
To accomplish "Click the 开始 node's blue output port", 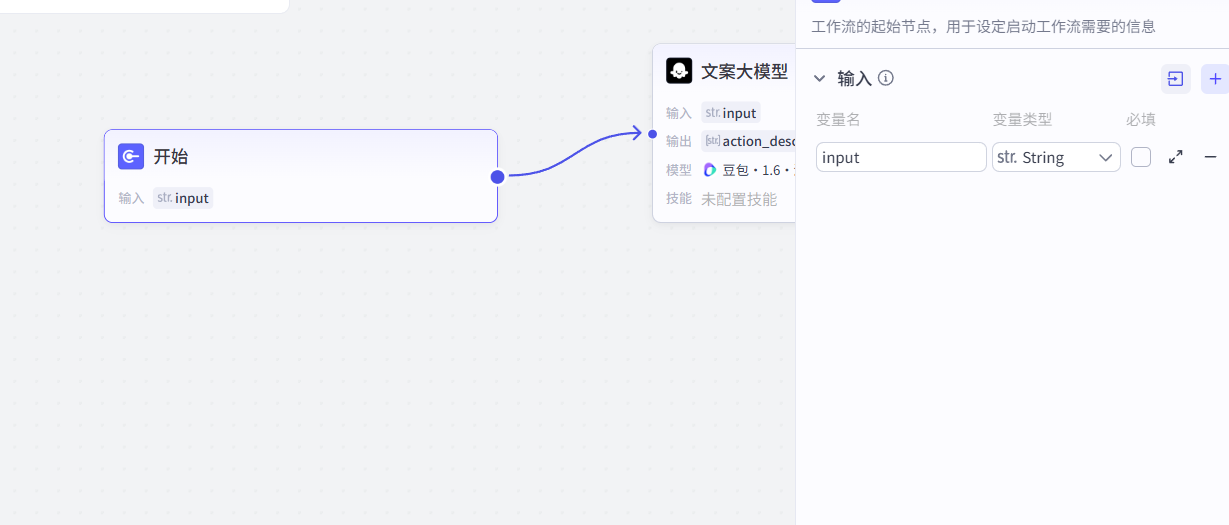I will tap(497, 177).
